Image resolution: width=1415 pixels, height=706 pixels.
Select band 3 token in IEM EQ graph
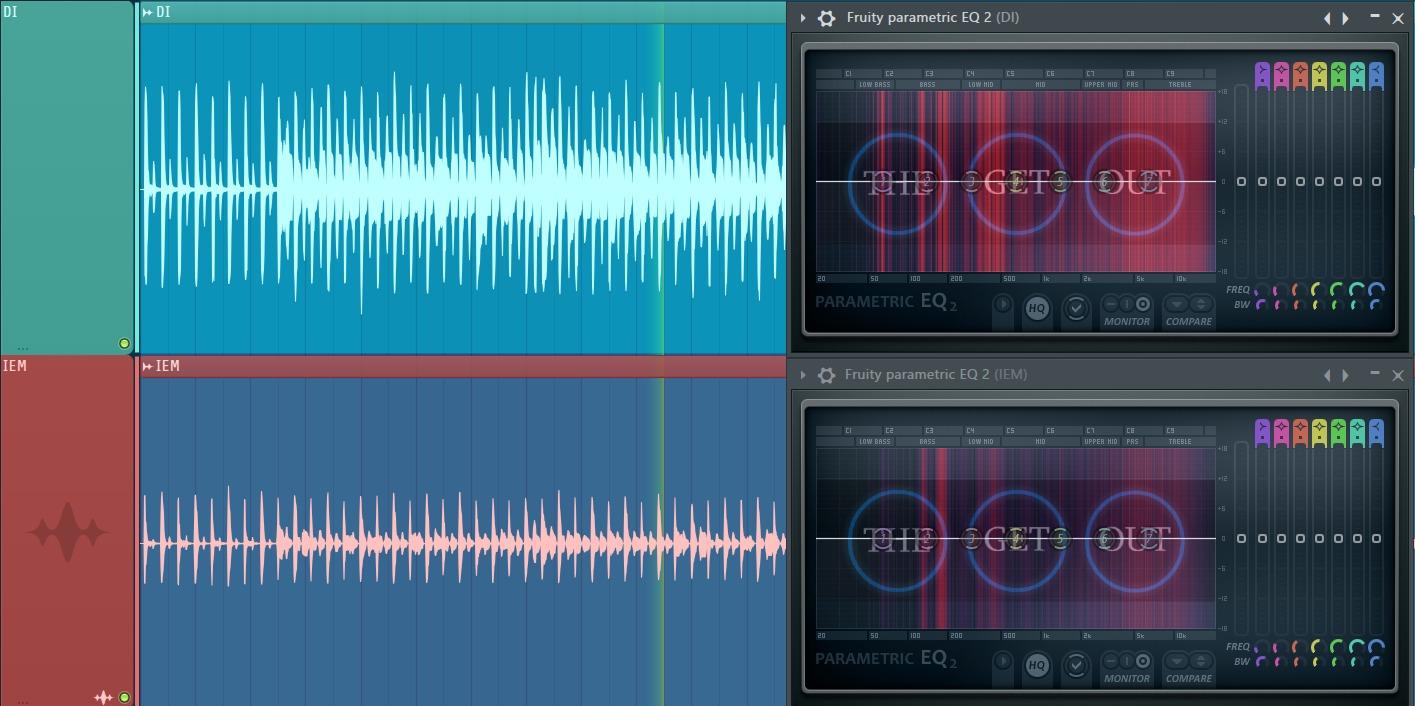click(x=971, y=538)
